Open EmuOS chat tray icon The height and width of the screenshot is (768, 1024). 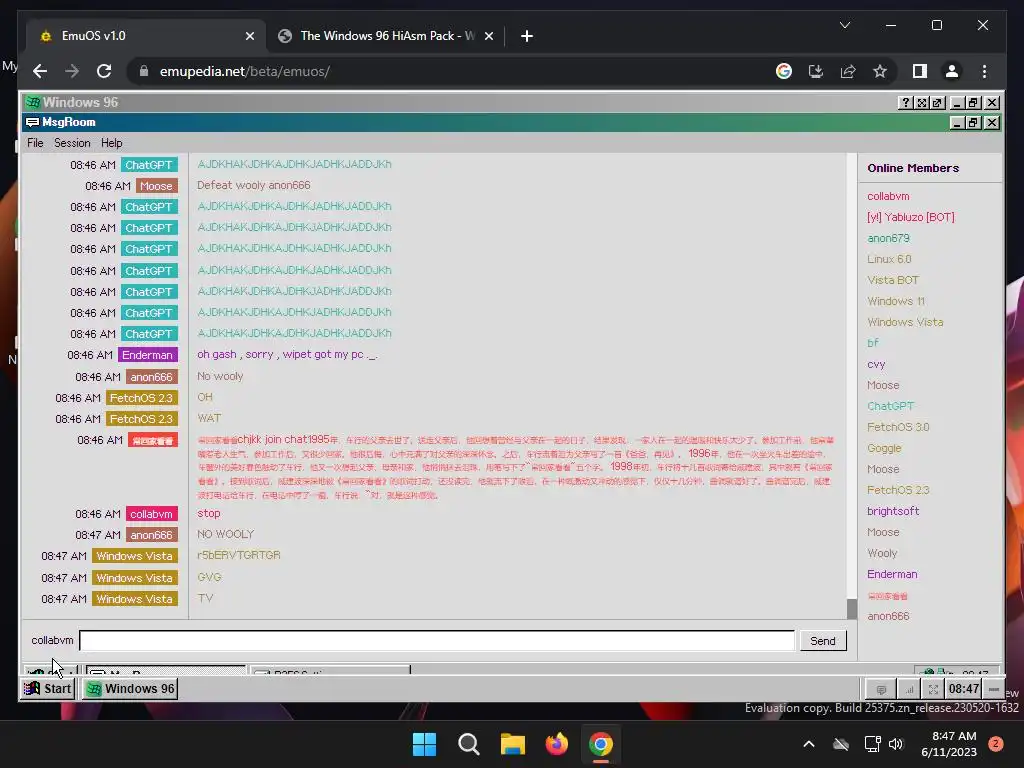881,689
